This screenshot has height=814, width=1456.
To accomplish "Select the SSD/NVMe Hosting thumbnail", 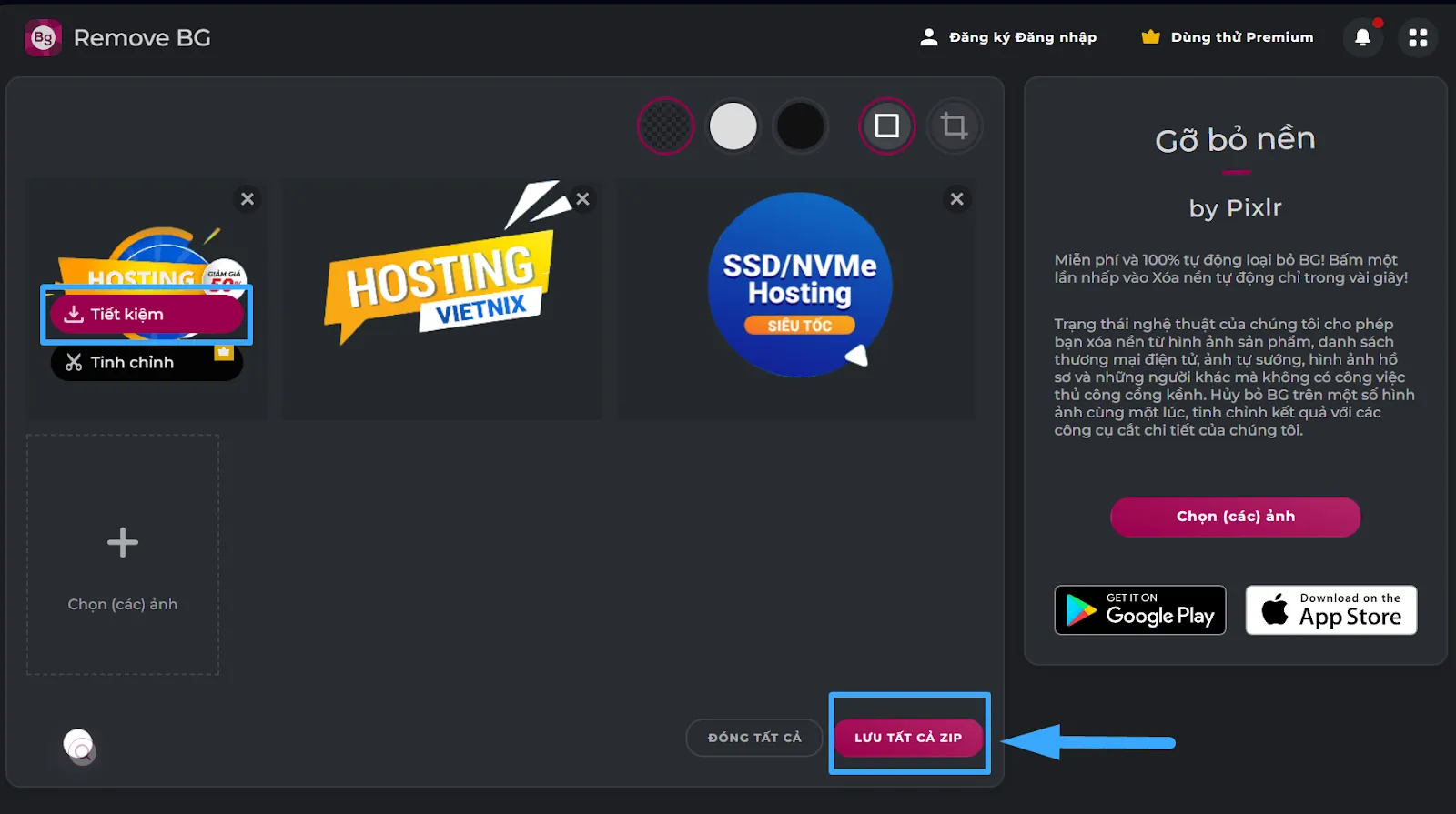I will 797,300.
